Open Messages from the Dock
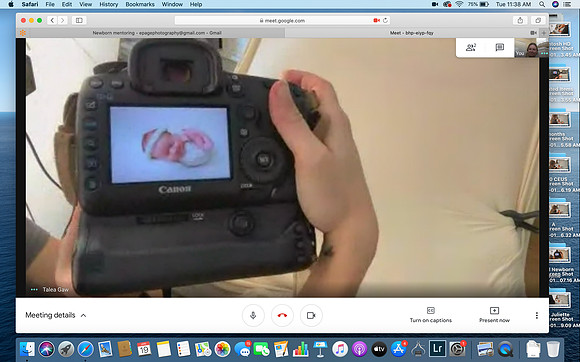The height and width of the screenshot is (362, 580). [x=242, y=349]
